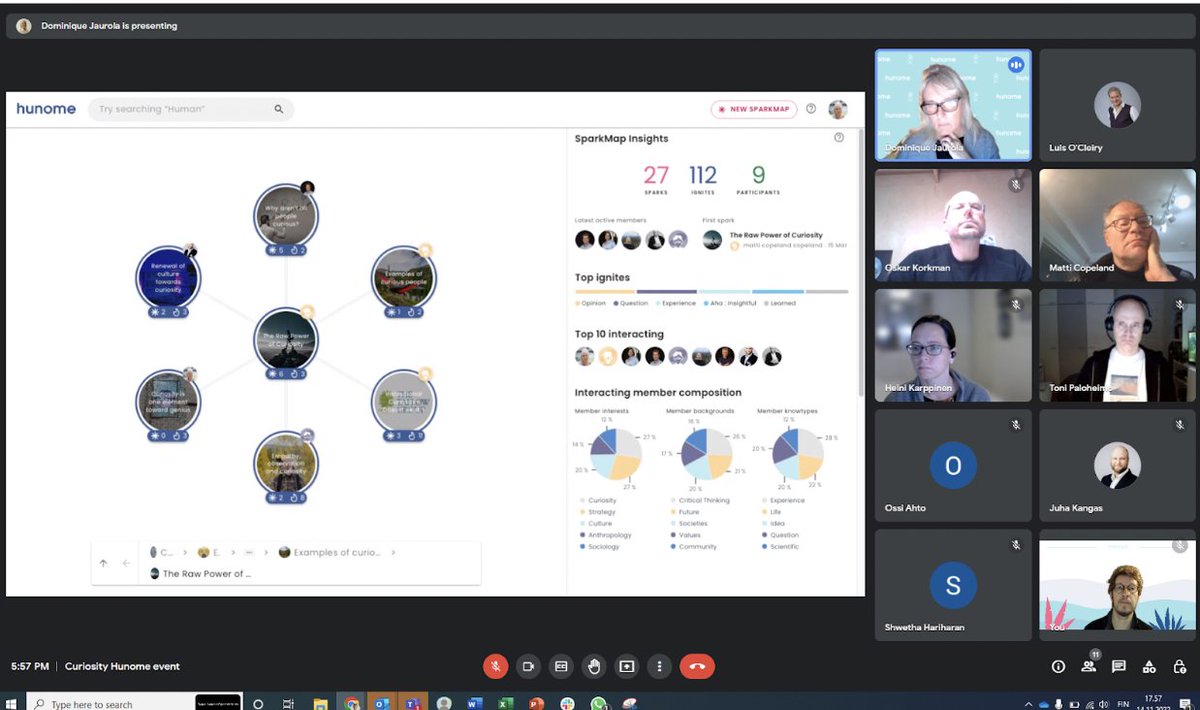Open Outlook from Windows taskbar
This screenshot has height=710, width=1200.
tap(382, 703)
